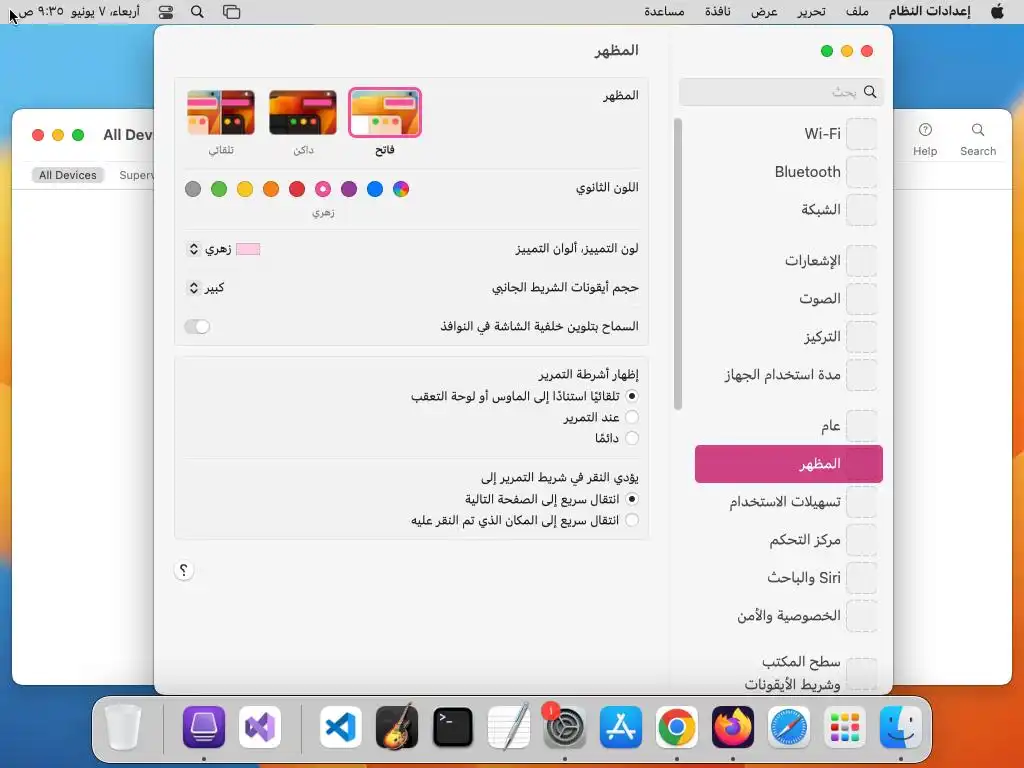The height and width of the screenshot is (768, 1024).
Task: Open System Settings Dock icon
Action: pos(564,727)
